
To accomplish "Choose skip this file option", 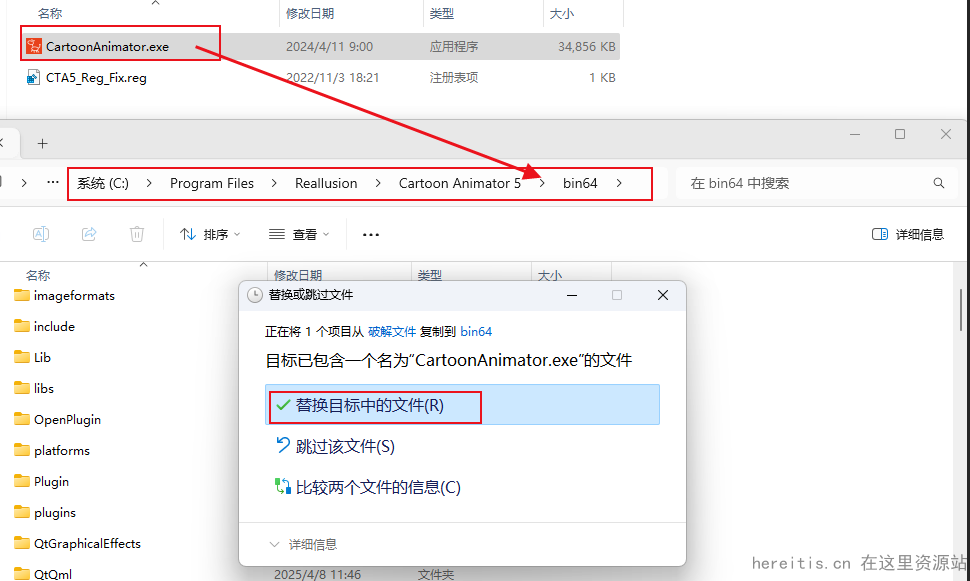I will pos(335,446).
